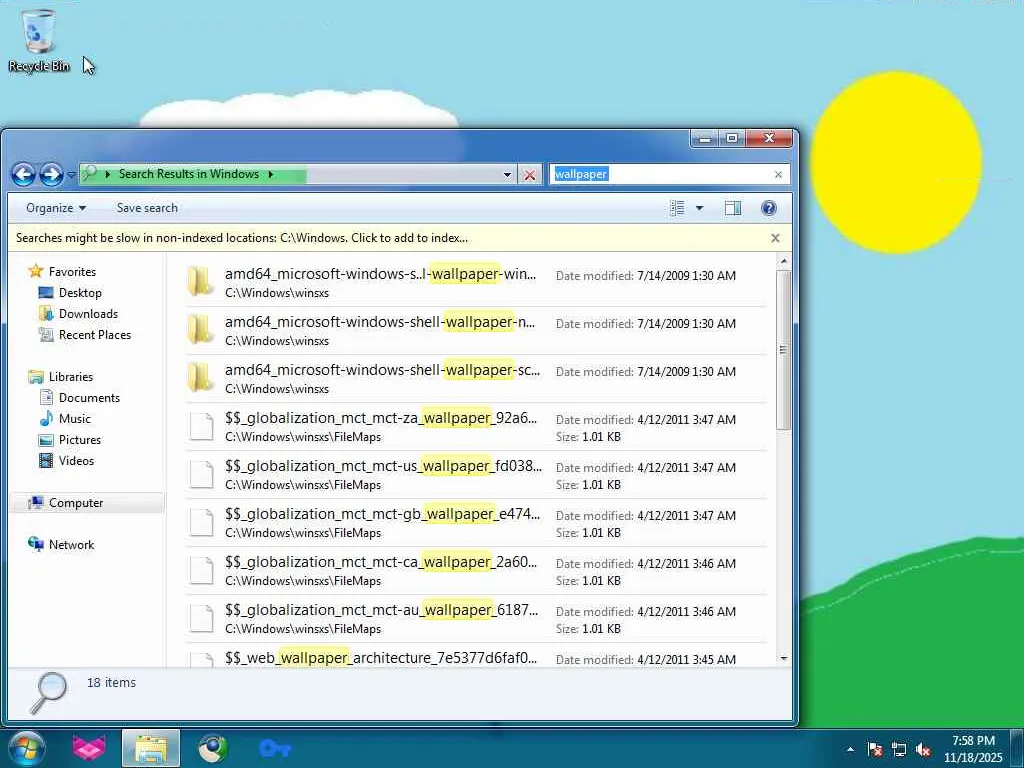Viewport: 1024px width, 768px height.
Task: Click the network tray icon
Action: (899, 750)
